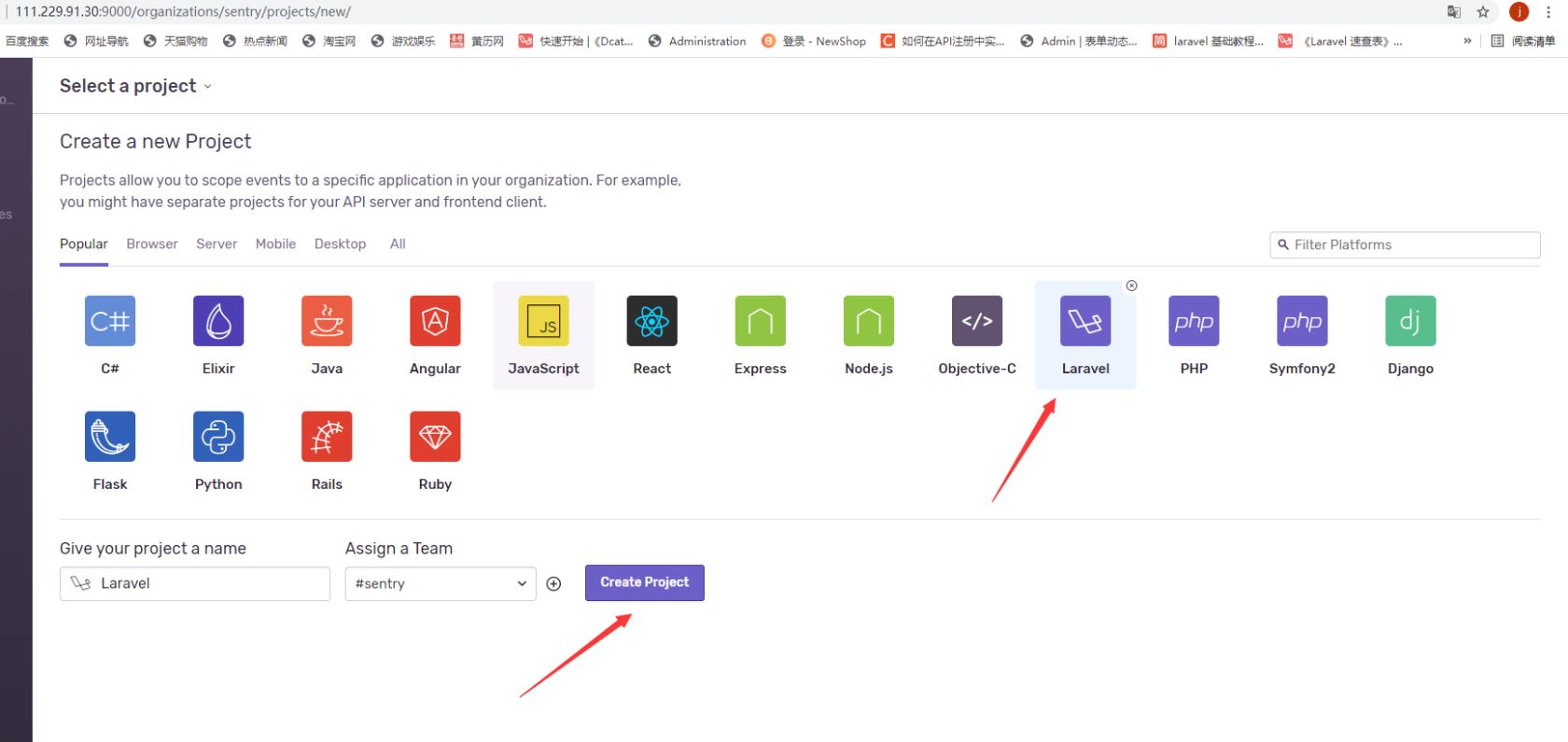Add a new team with plus icon
Image resolution: width=1568 pixels, height=742 pixels.
[553, 584]
